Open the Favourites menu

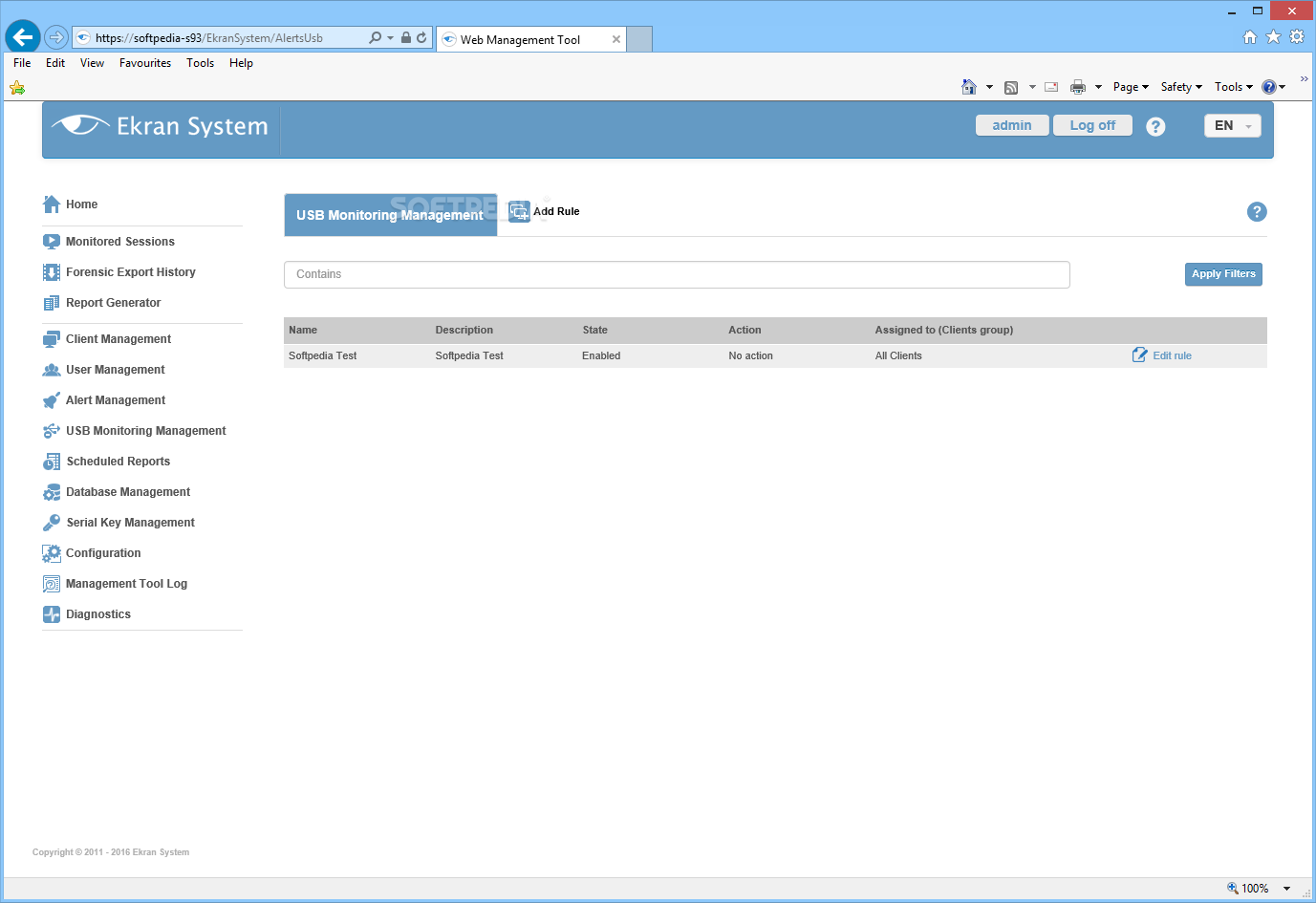point(145,63)
